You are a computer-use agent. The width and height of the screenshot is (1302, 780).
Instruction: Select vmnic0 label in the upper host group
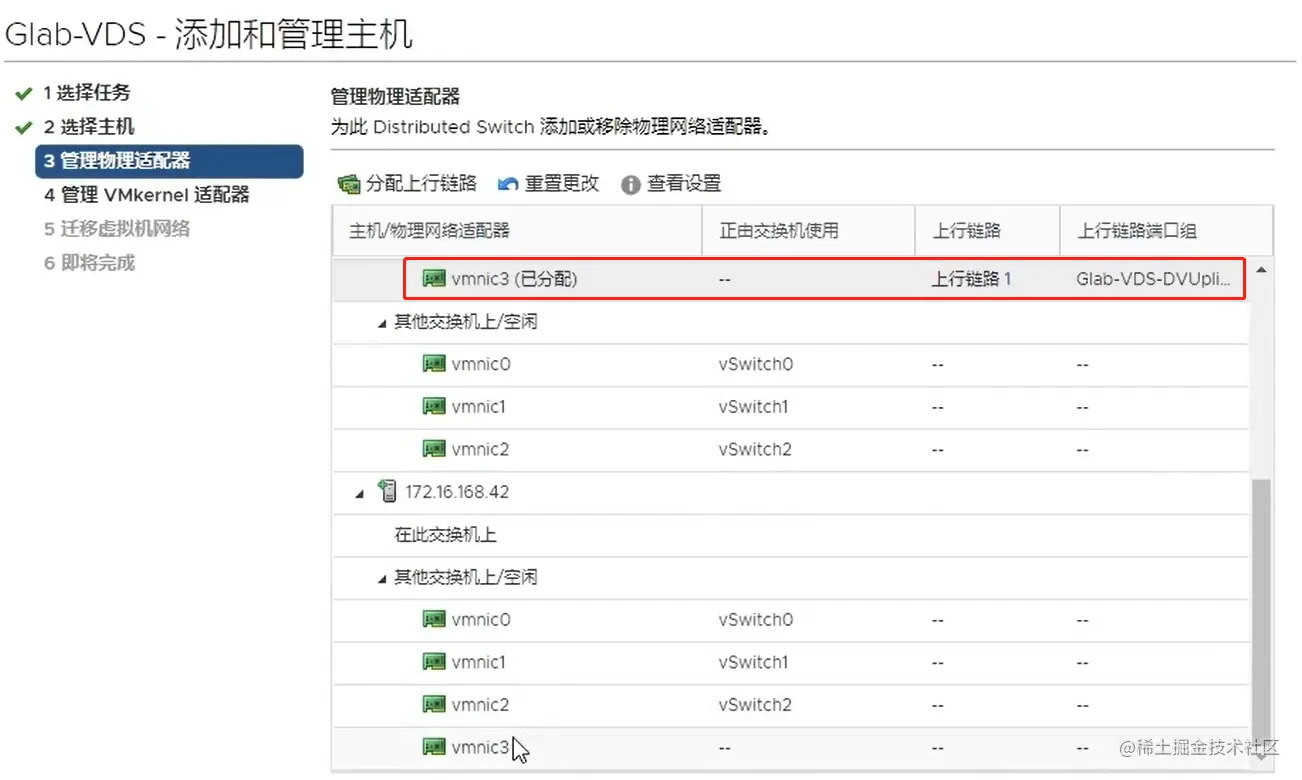coord(480,364)
